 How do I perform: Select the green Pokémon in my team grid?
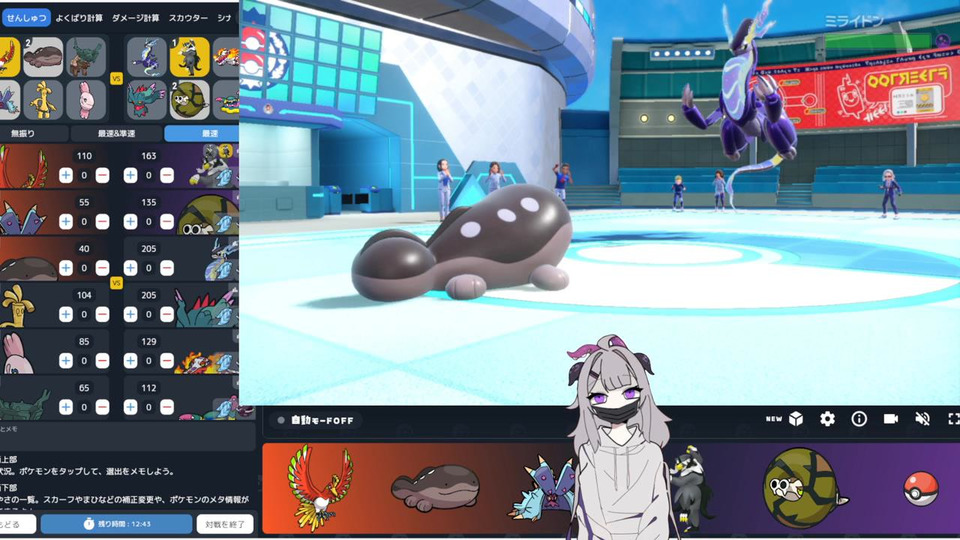tap(86, 57)
